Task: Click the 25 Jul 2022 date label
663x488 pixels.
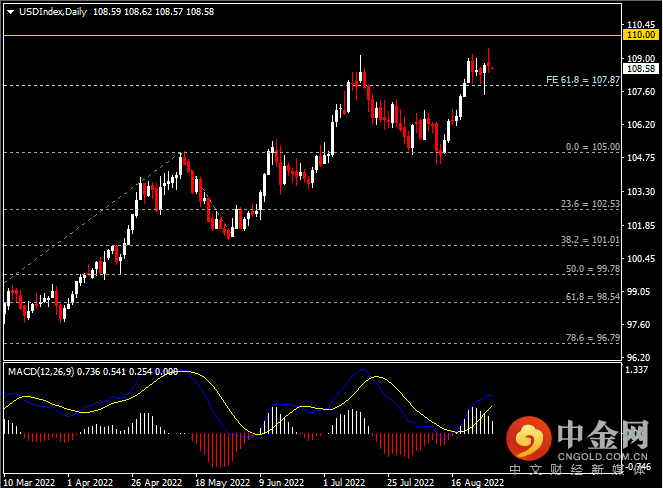Action: click(x=411, y=483)
